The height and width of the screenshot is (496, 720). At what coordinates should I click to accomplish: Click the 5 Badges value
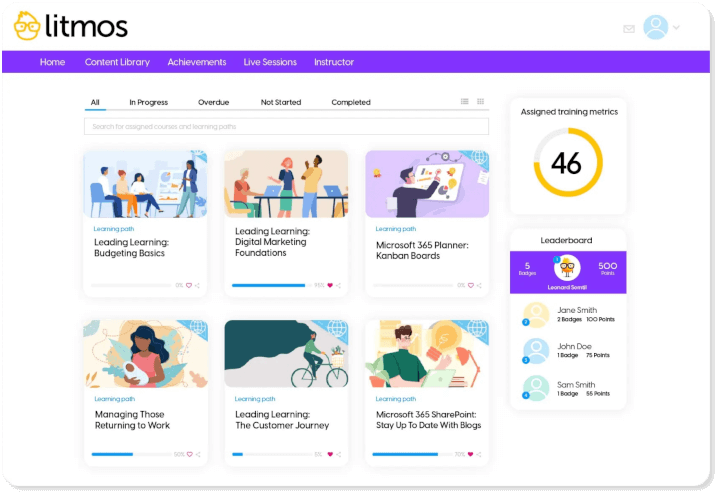coord(527,268)
